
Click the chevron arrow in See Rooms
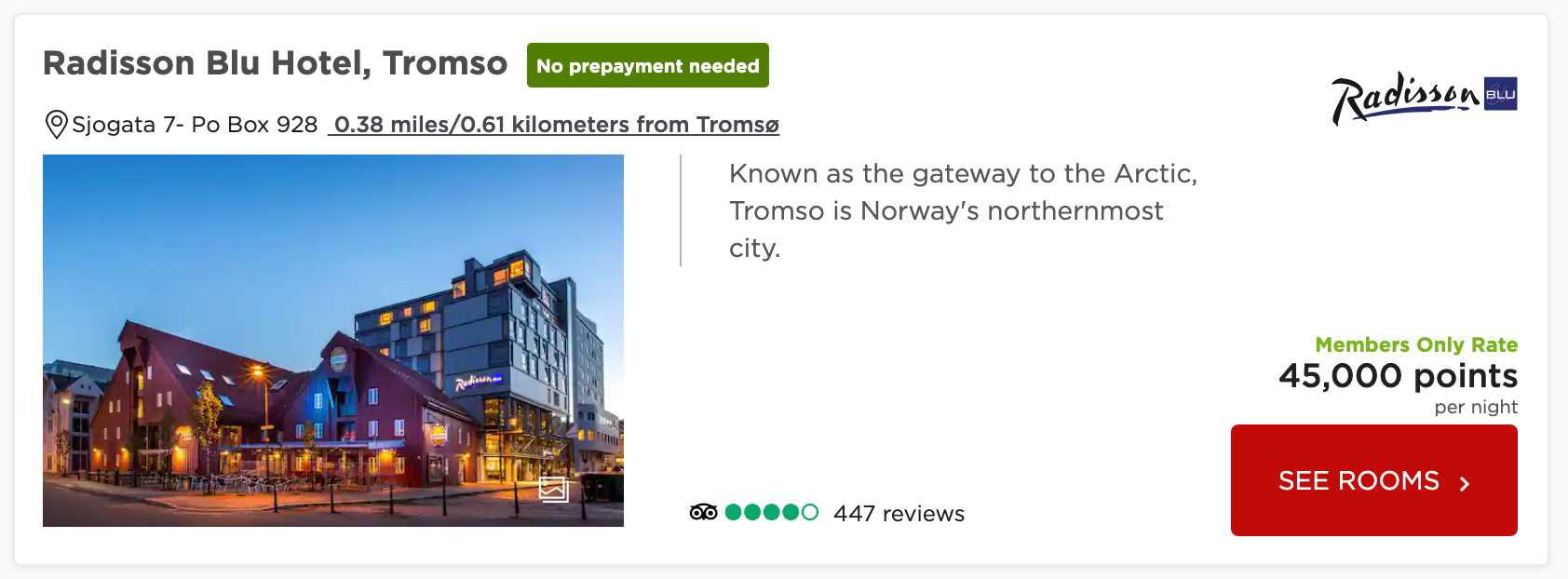pos(1465,483)
